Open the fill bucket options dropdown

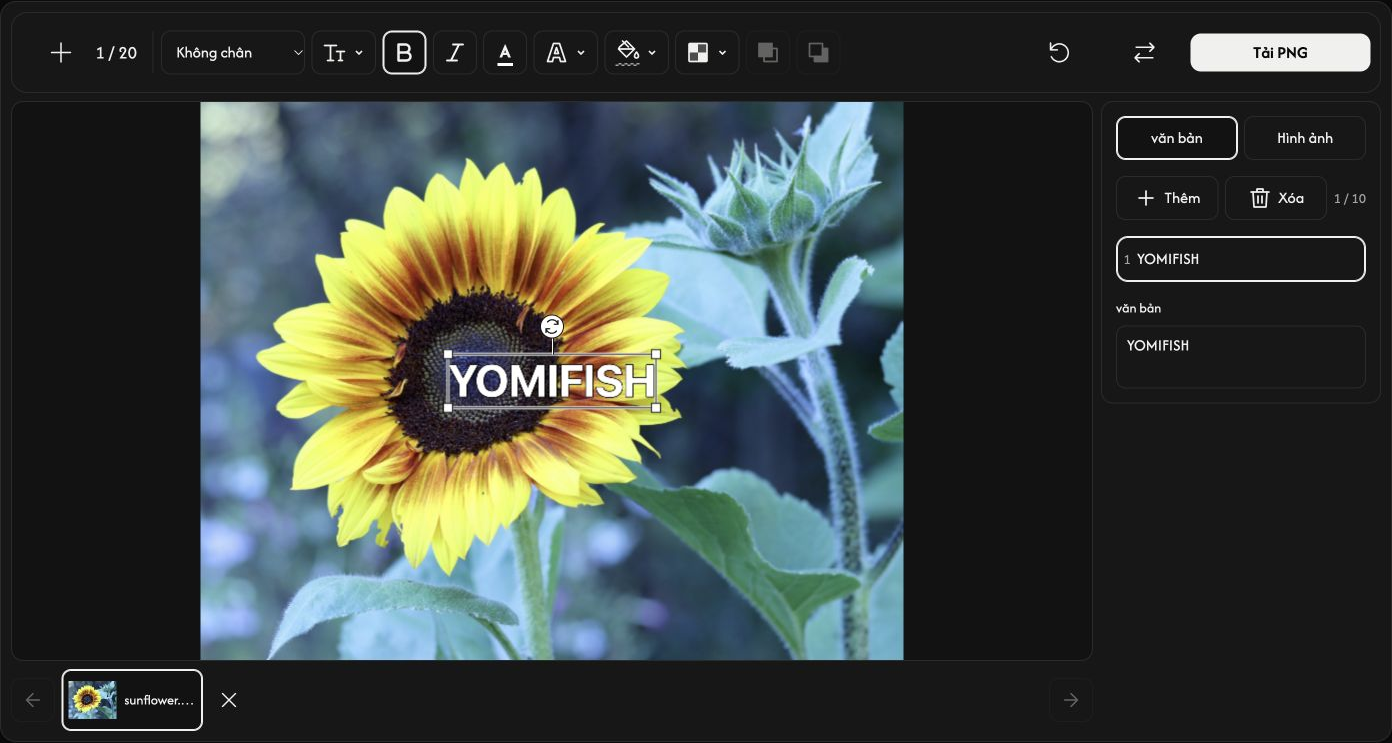pos(636,53)
